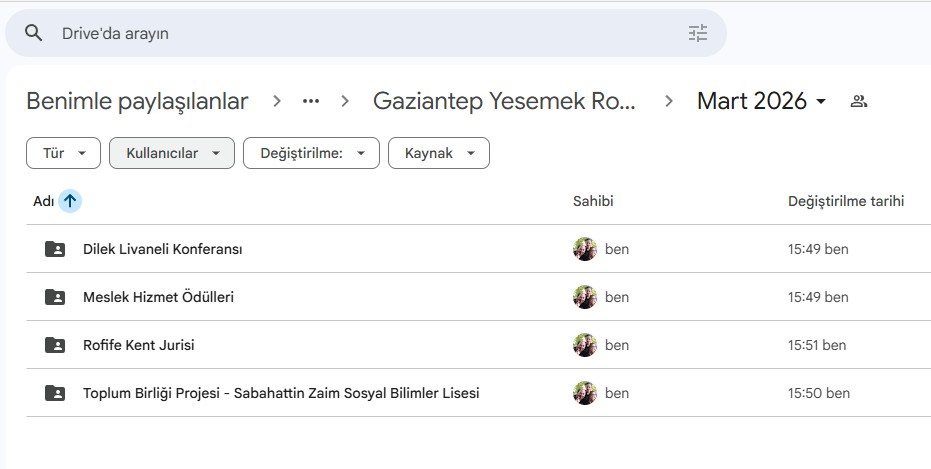Screen dimensions: 931x469
Task: Expand the Değiştirilme filter dropdown
Action: [311, 153]
